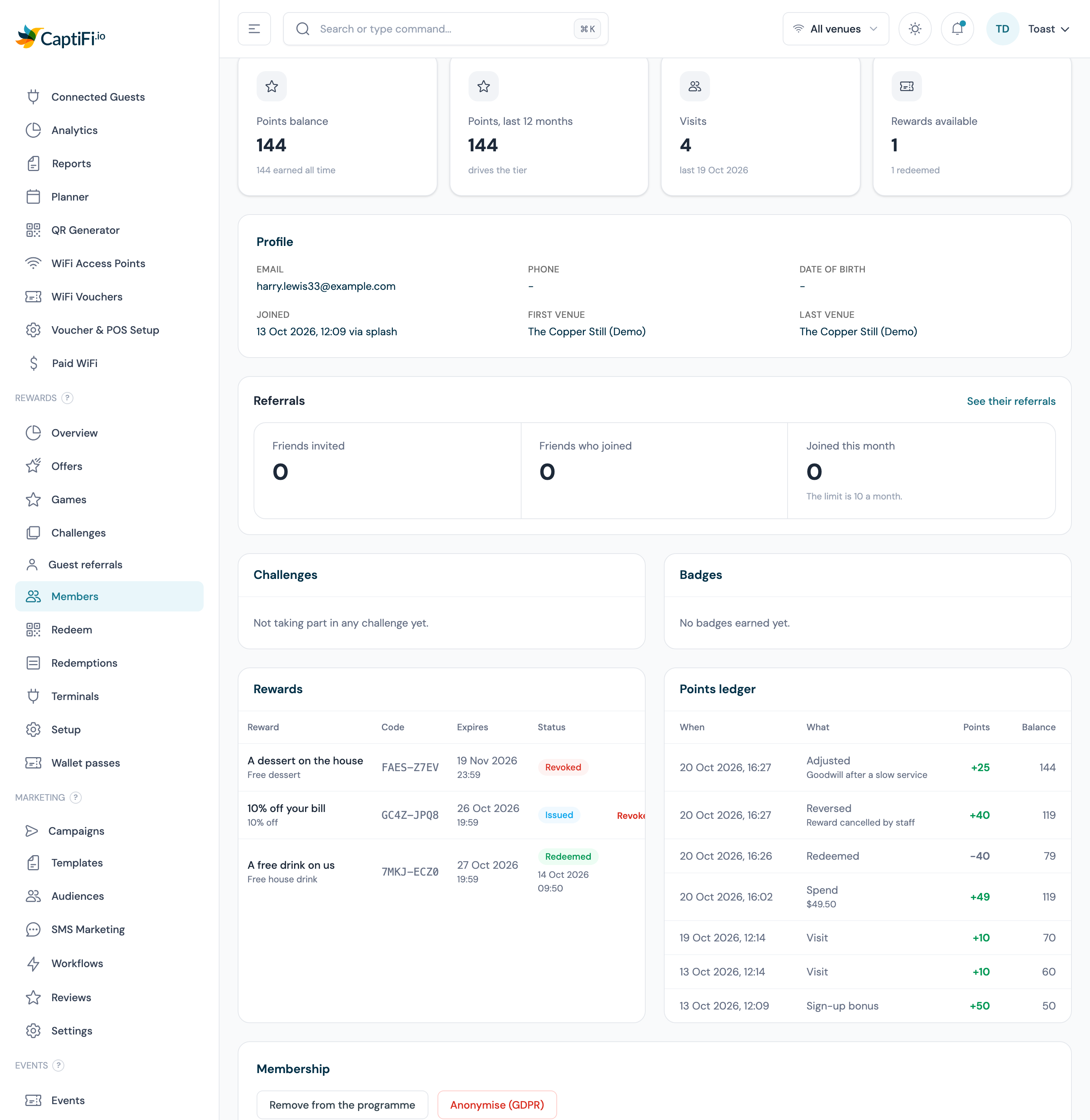Click the Issued status badge
1090x1120 pixels.
(x=559, y=815)
